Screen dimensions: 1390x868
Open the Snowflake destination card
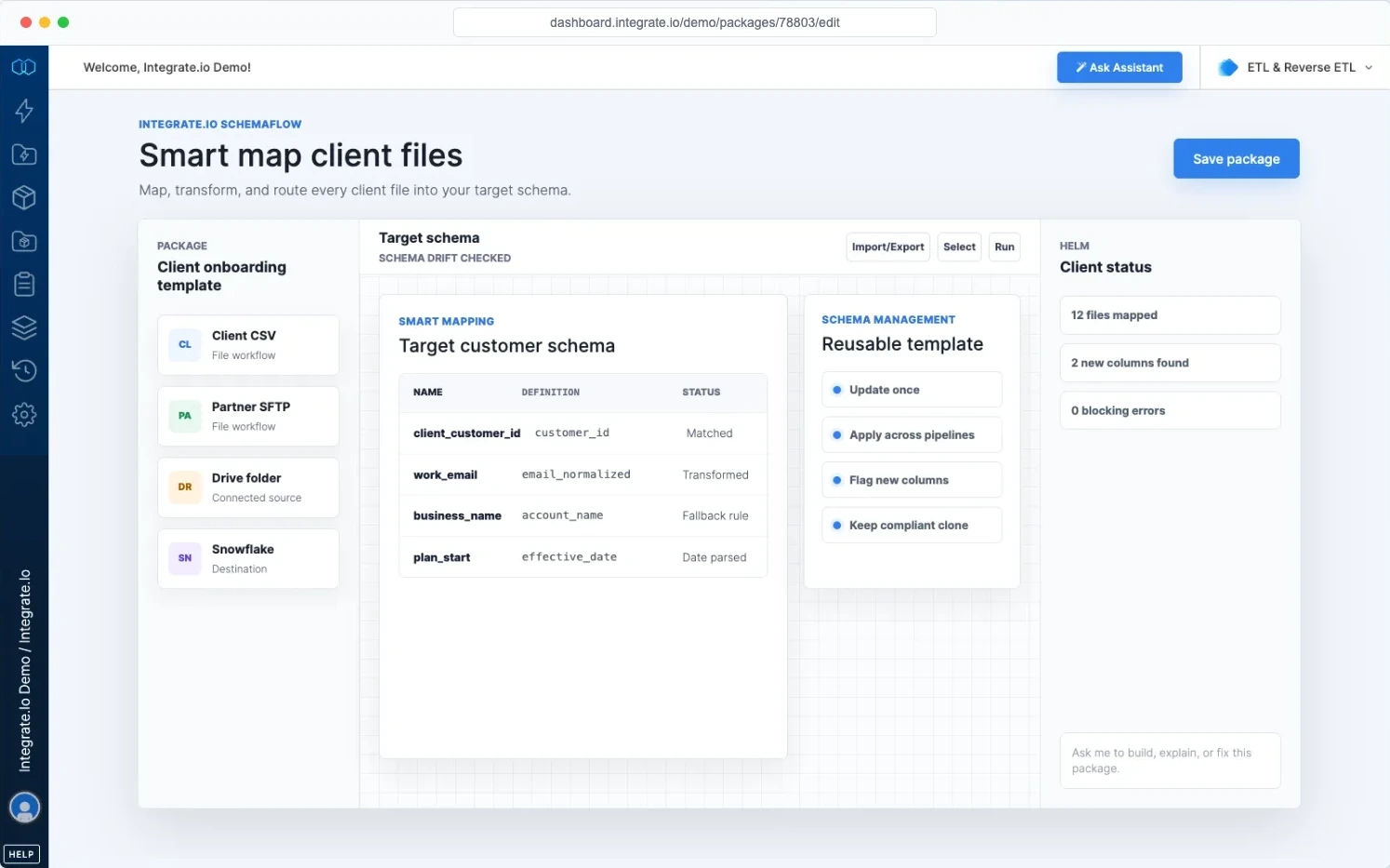coord(248,558)
